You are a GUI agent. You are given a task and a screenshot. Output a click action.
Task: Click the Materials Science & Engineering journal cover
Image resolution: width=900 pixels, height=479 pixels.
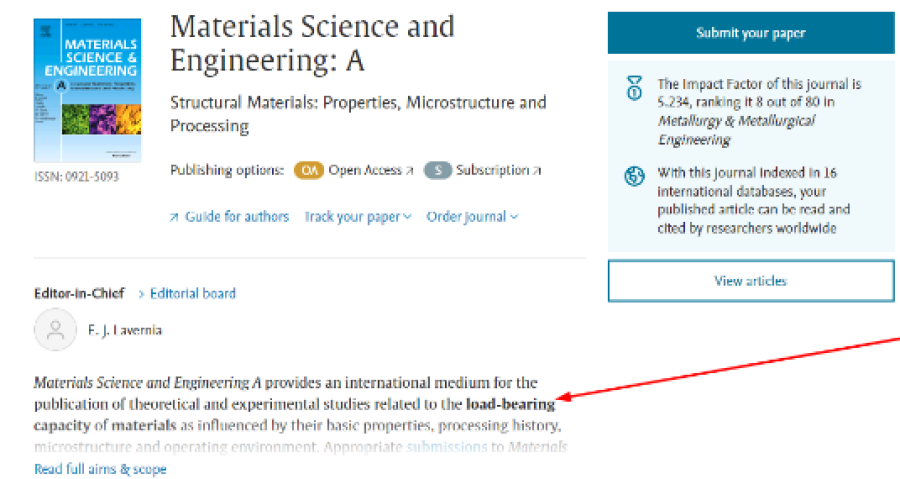87,90
